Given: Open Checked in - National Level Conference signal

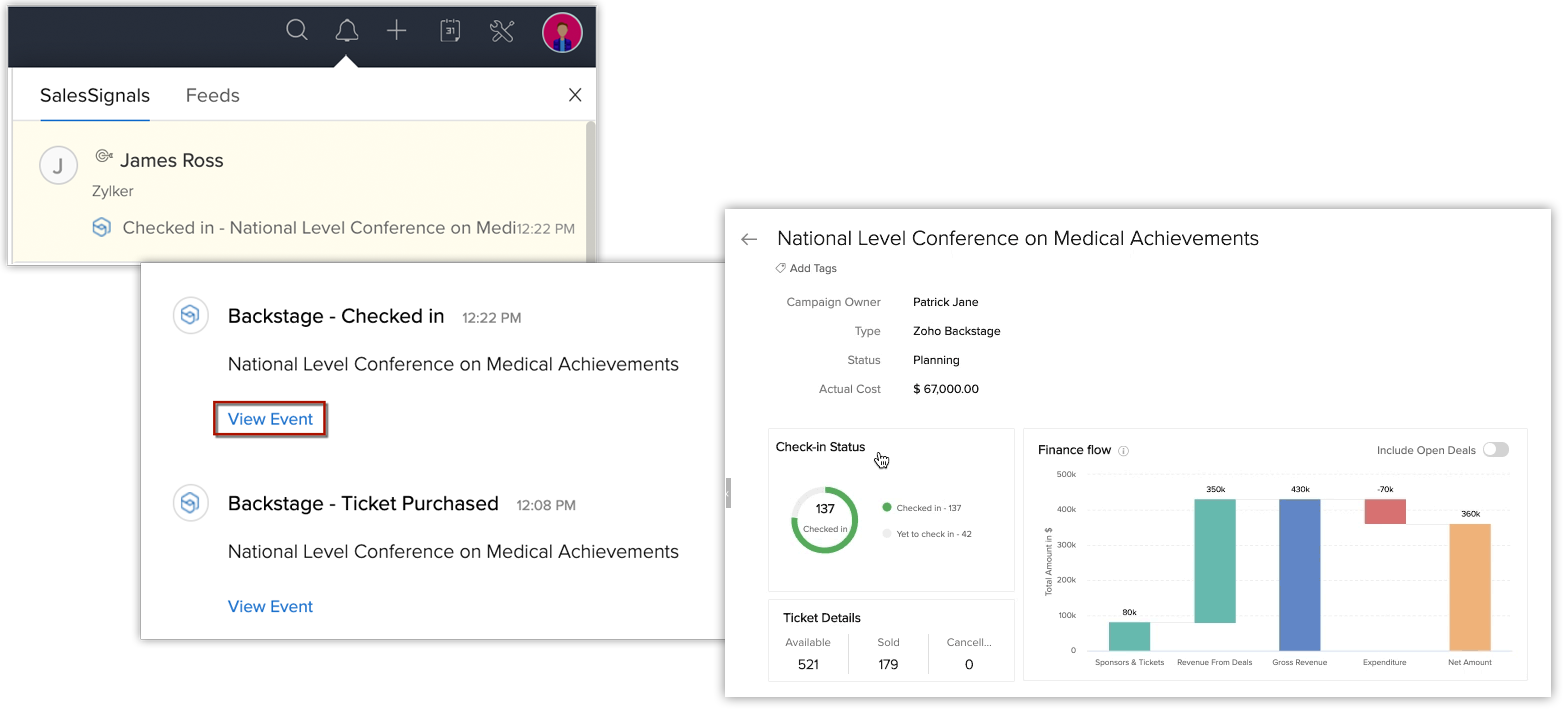Looking at the screenshot, I should tap(319, 228).
